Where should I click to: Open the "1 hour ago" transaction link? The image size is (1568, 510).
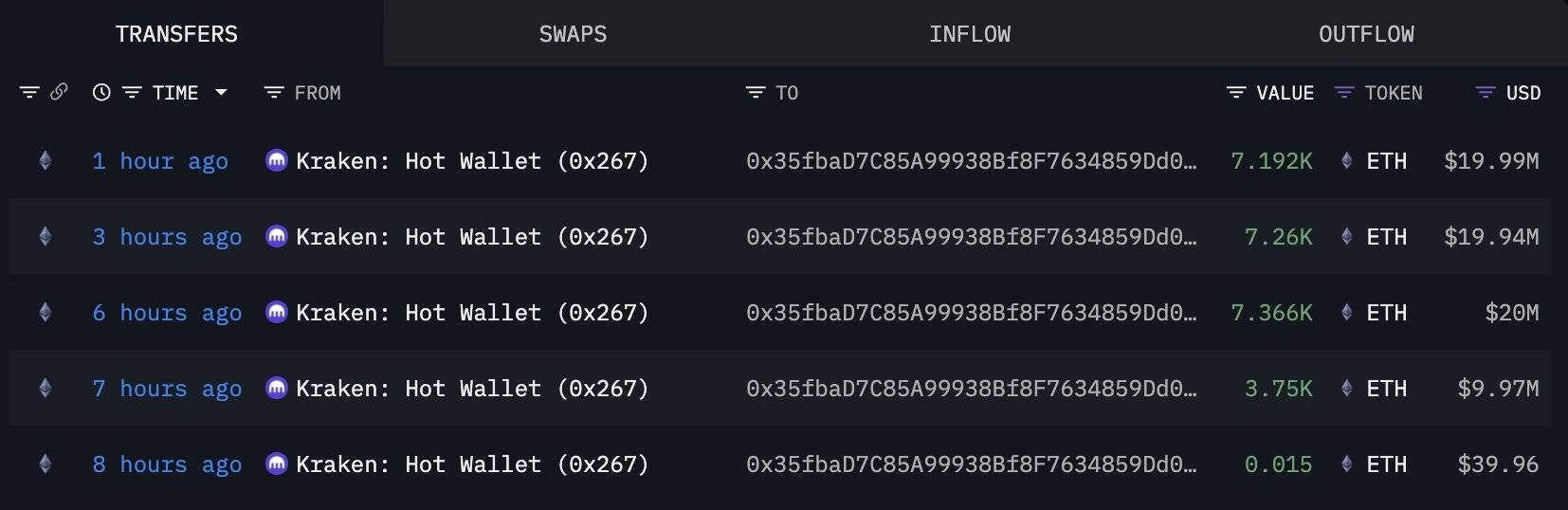160,161
